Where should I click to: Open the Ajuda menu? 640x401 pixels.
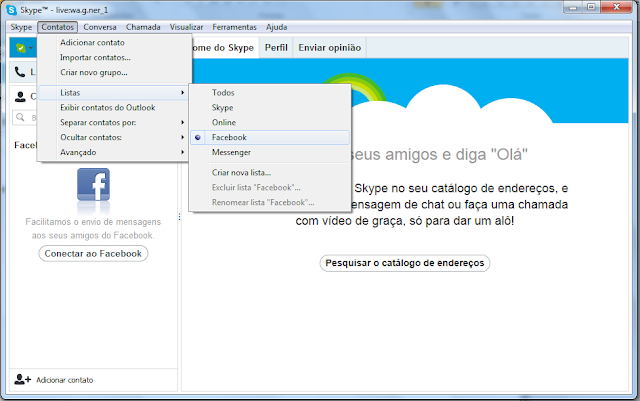(x=276, y=27)
